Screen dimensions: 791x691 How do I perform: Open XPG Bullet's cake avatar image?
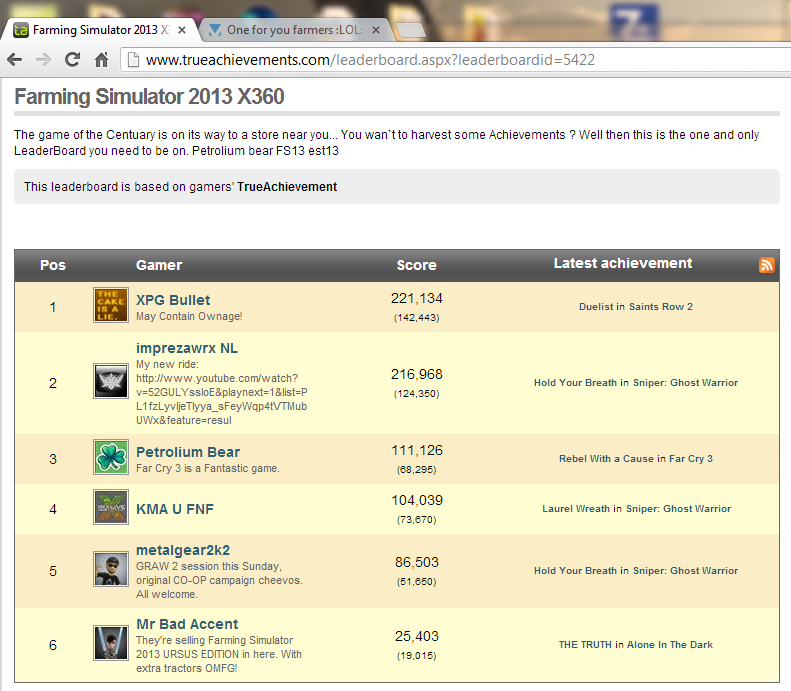[110, 306]
